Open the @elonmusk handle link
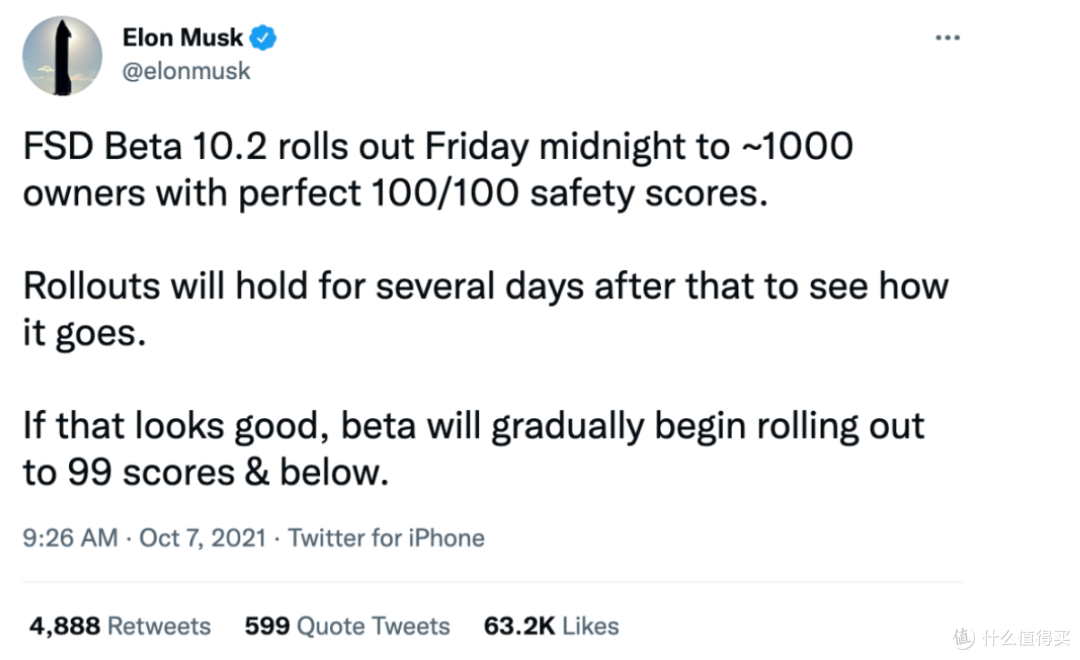The height and width of the screenshot is (660, 1080). (x=186, y=71)
